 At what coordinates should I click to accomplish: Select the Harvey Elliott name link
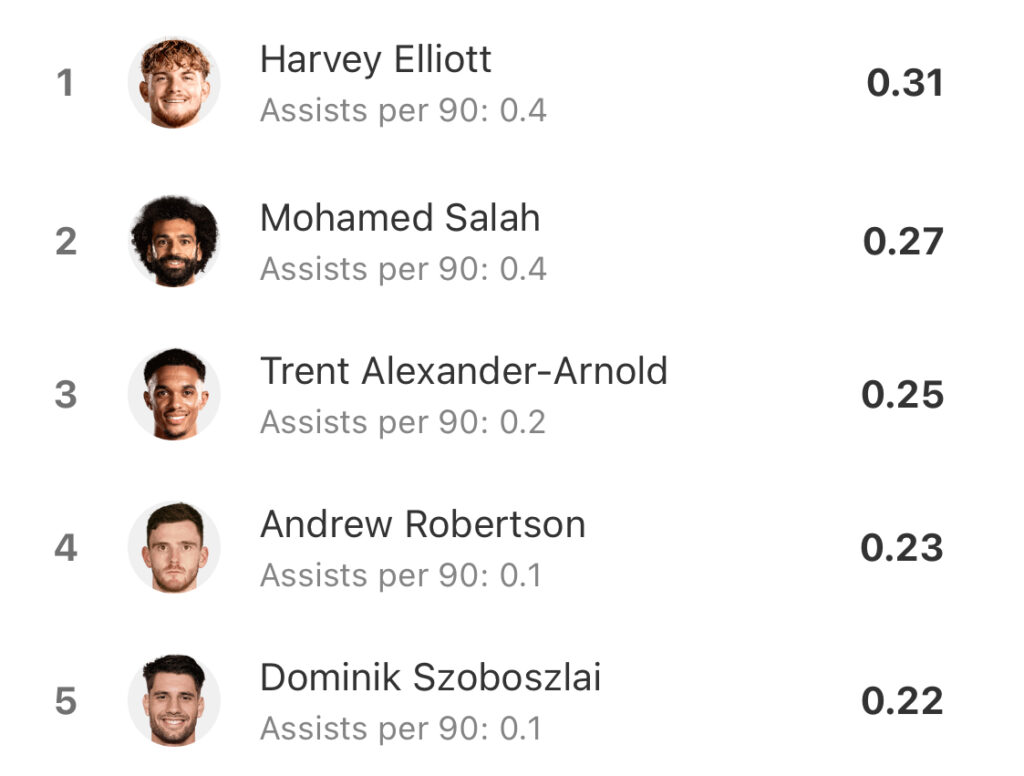point(376,60)
